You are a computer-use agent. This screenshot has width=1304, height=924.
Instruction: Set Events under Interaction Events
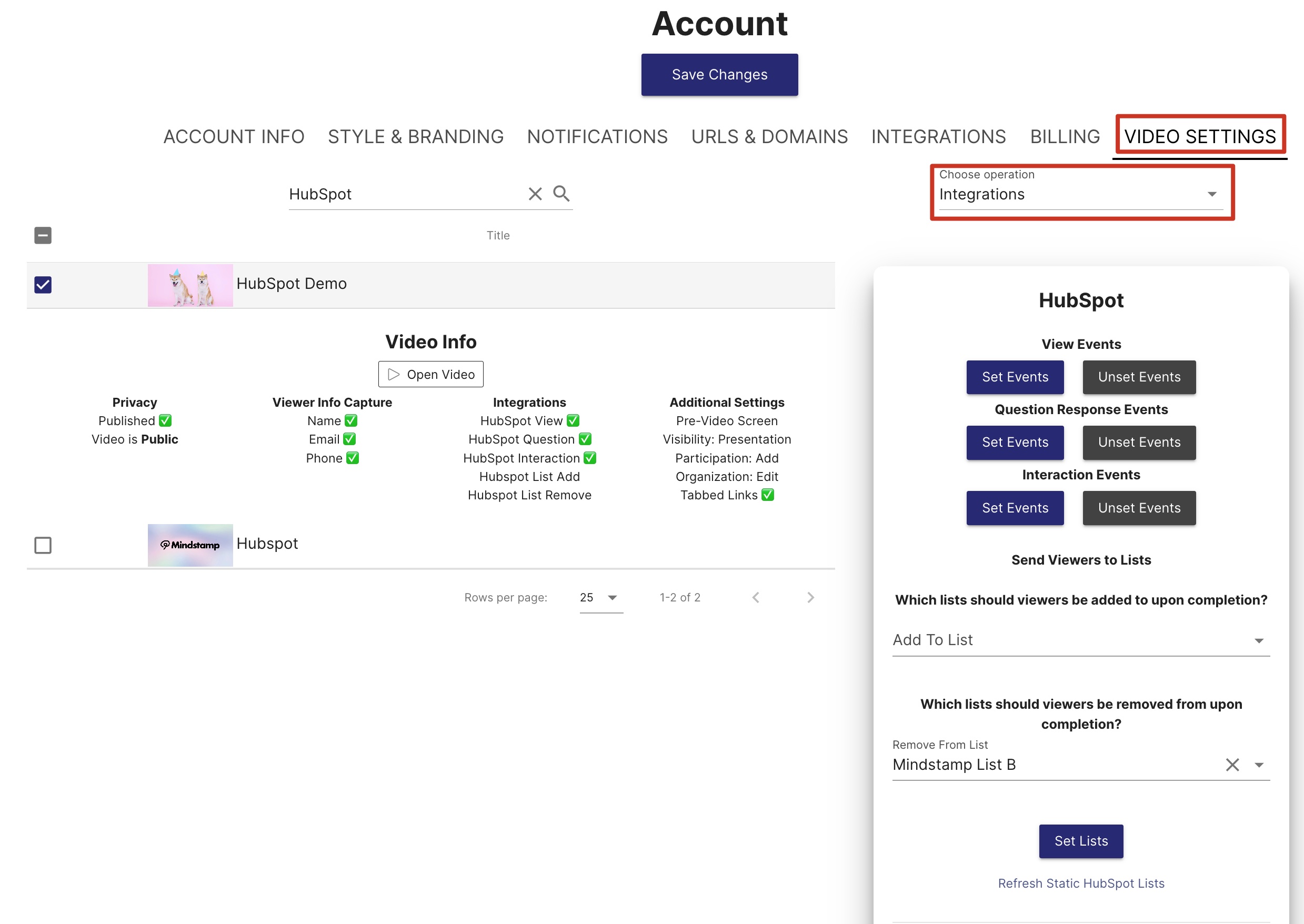click(x=1015, y=508)
